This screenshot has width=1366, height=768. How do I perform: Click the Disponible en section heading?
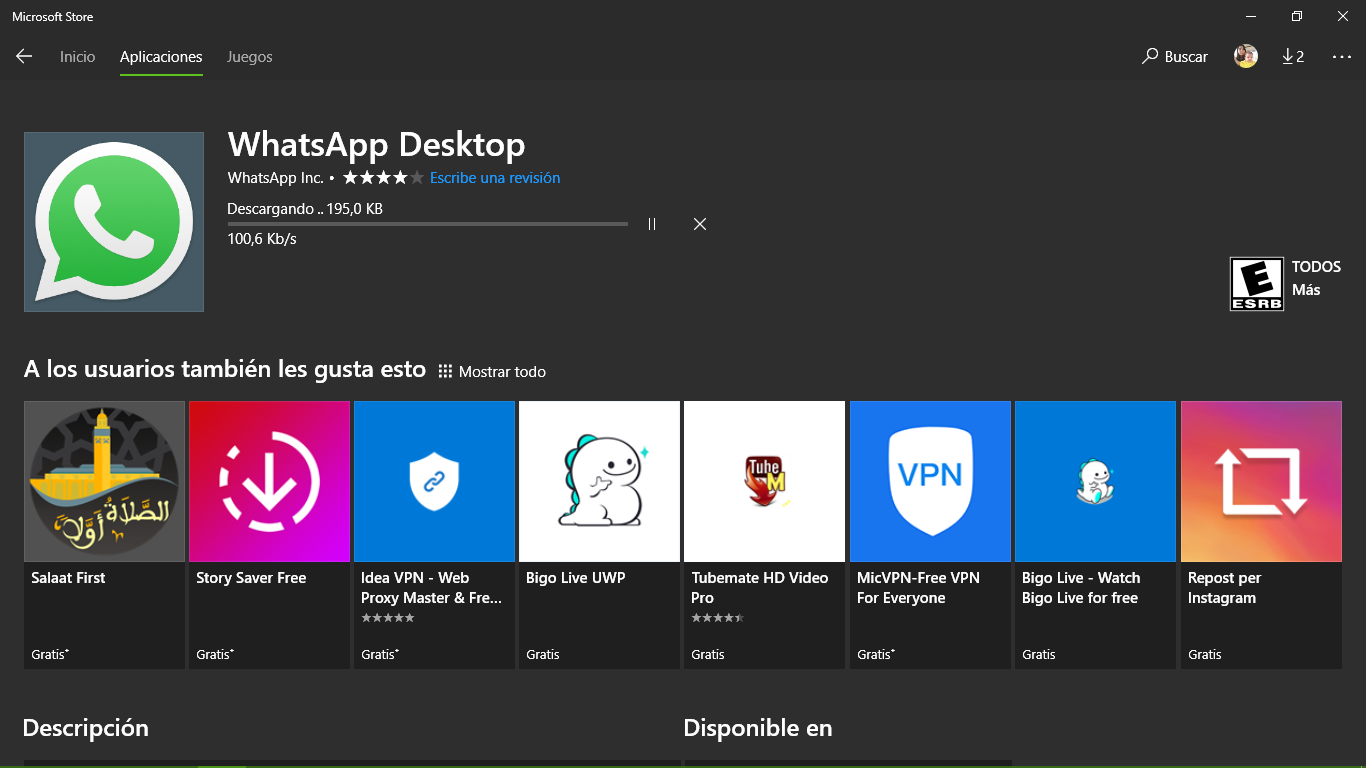tap(758, 728)
